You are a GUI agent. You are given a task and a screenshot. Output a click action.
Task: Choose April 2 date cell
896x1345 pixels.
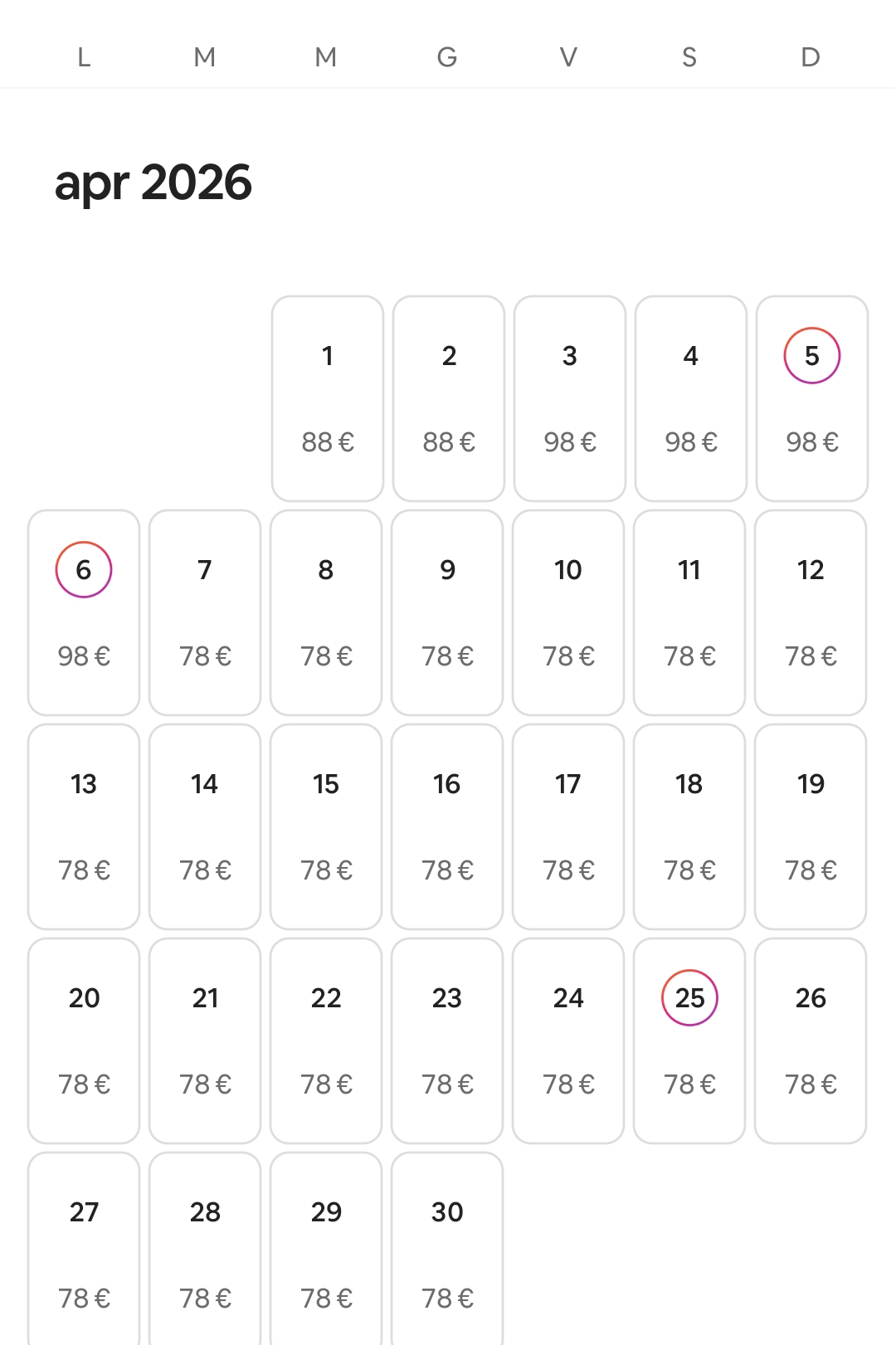449,397
